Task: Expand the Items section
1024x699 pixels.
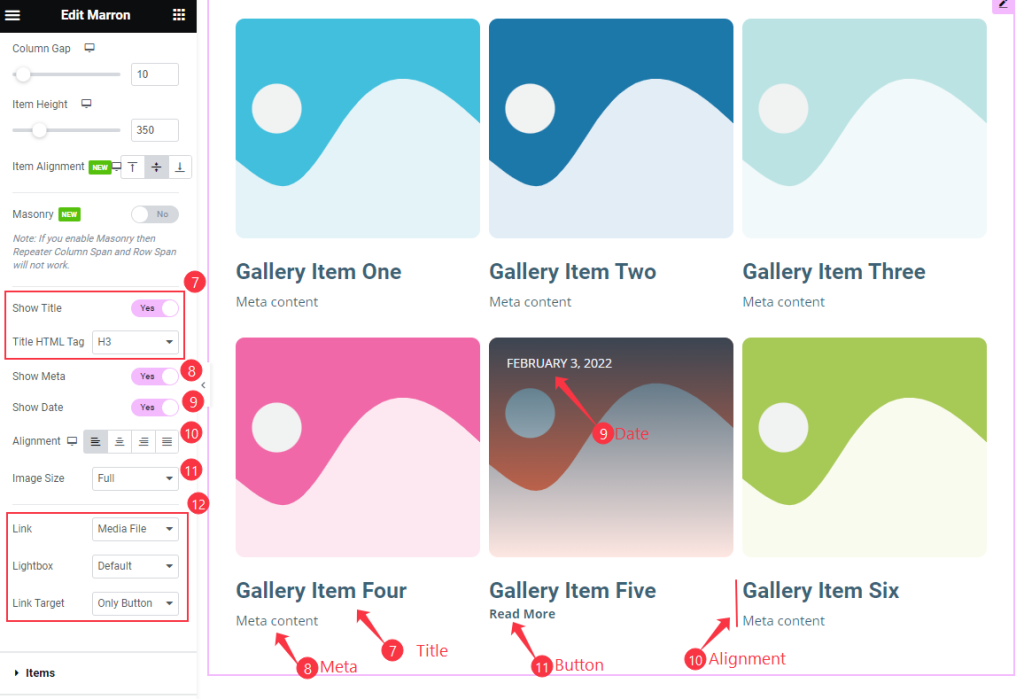Action: pos(40,673)
